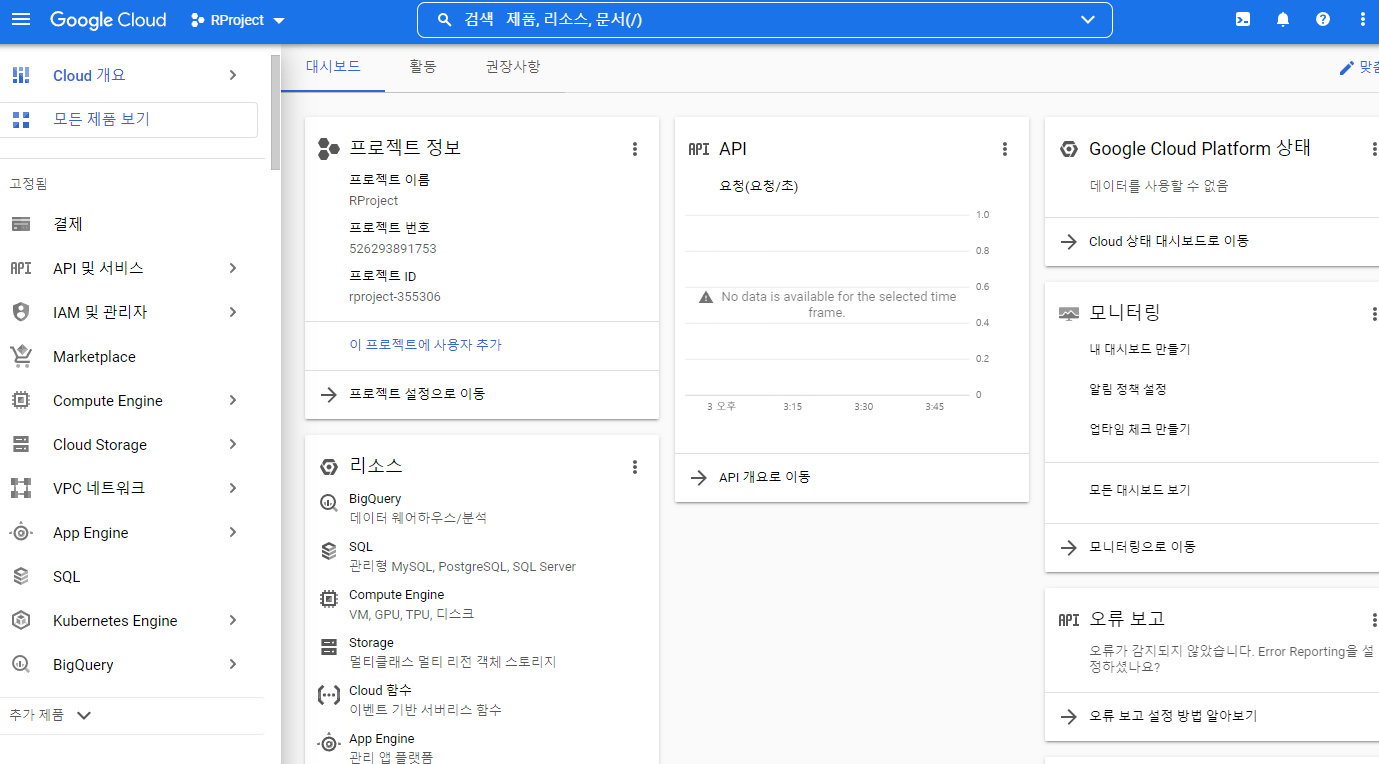Image resolution: width=1379 pixels, height=764 pixels.
Task: Click 모든 제품 보기 button
Action: pyautogui.click(x=129, y=120)
